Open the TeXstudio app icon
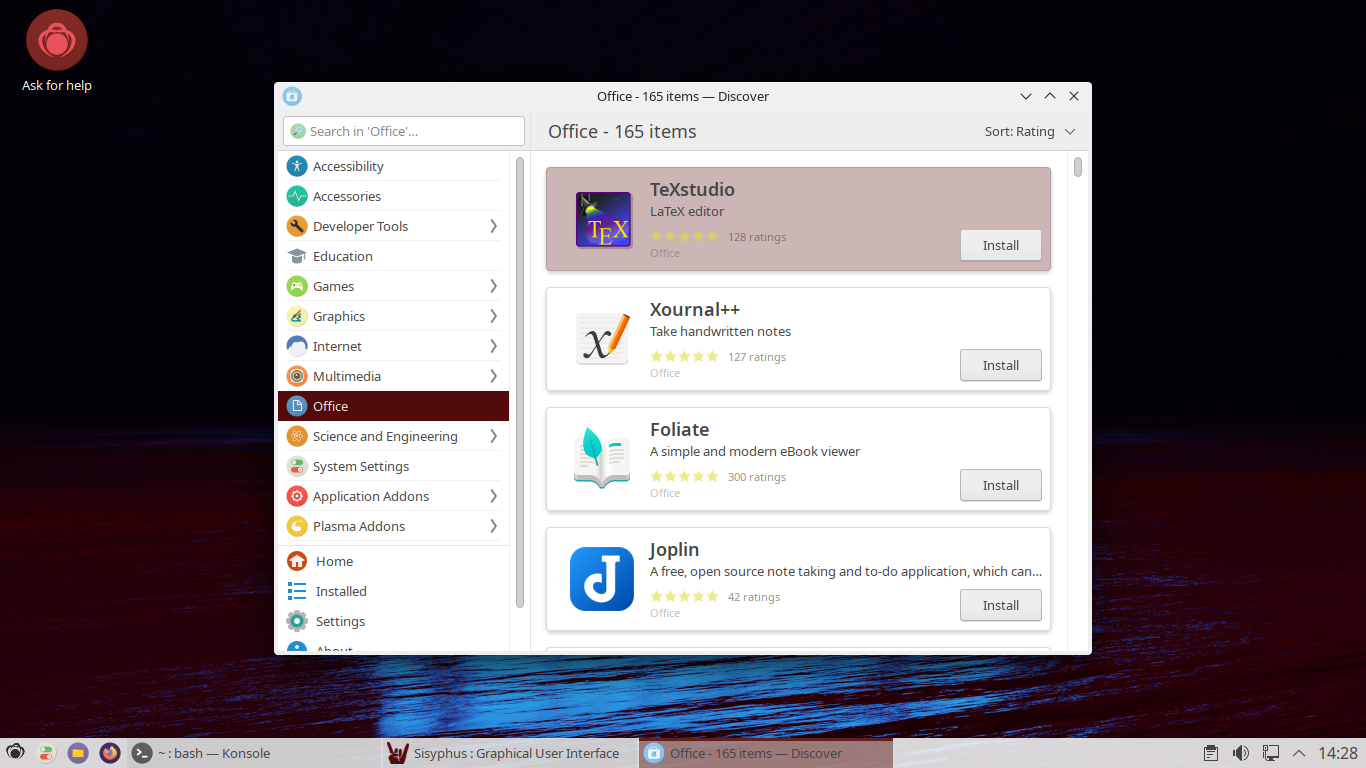The image size is (1366, 768). (603, 219)
